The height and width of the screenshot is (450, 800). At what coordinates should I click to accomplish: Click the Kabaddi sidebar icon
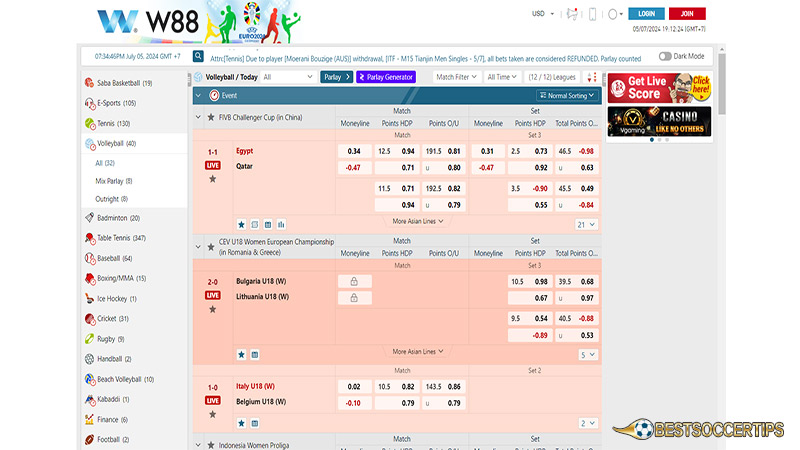[x=90, y=399]
